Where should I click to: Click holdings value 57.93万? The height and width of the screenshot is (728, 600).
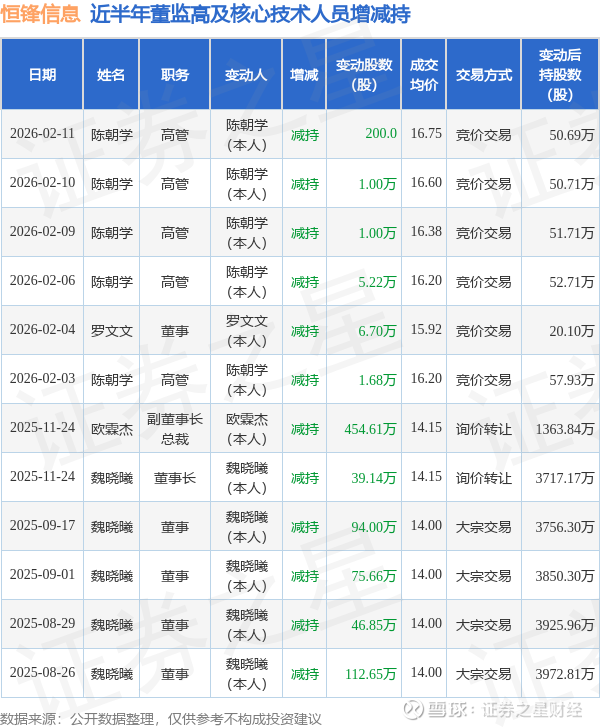click(x=572, y=380)
